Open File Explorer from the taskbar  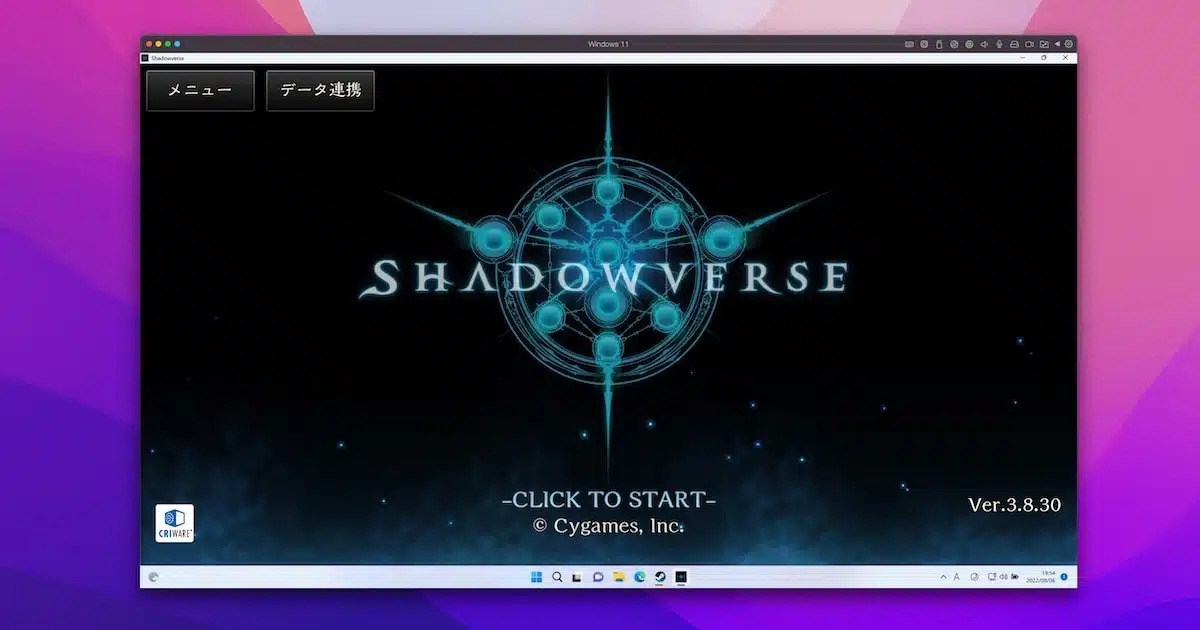coord(619,577)
